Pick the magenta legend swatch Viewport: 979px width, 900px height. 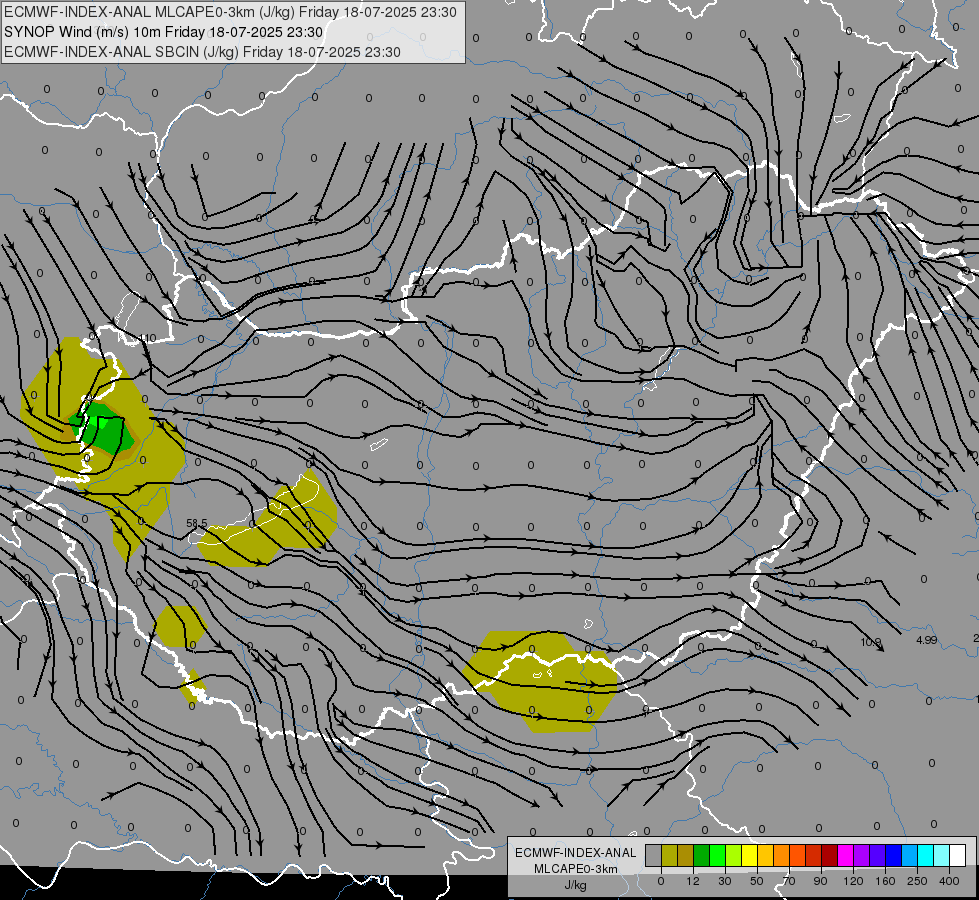[x=845, y=855]
